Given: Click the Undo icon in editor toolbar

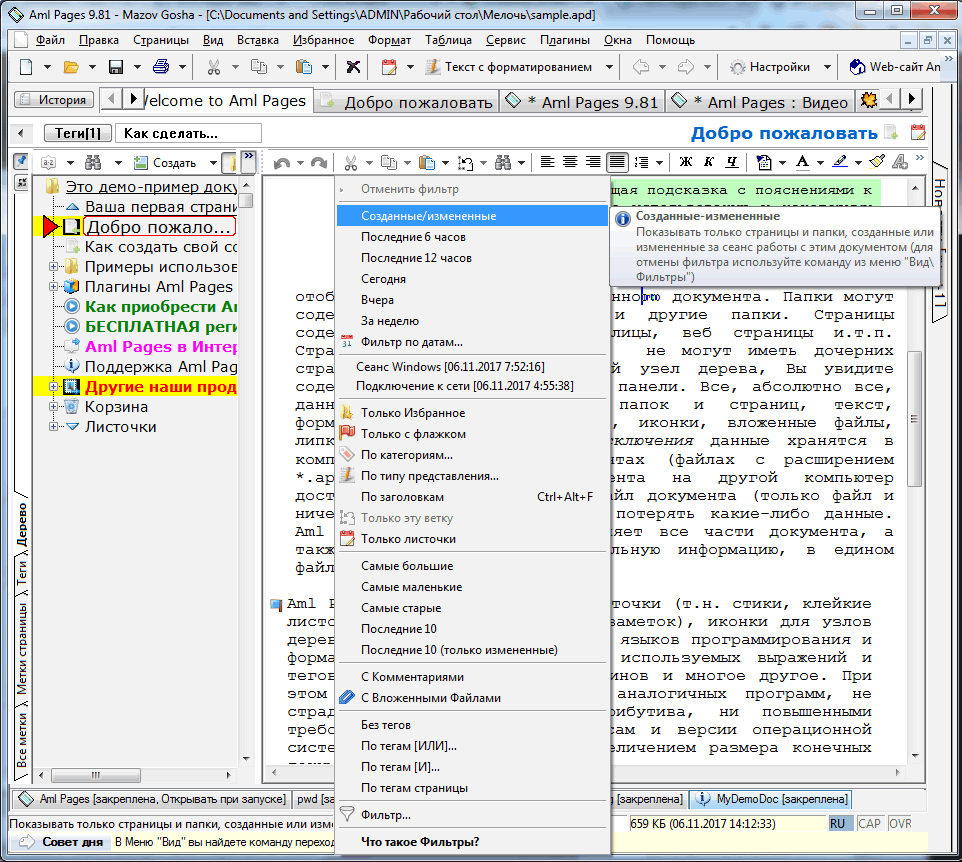Looking at the screenshot, I should [282, 163].
